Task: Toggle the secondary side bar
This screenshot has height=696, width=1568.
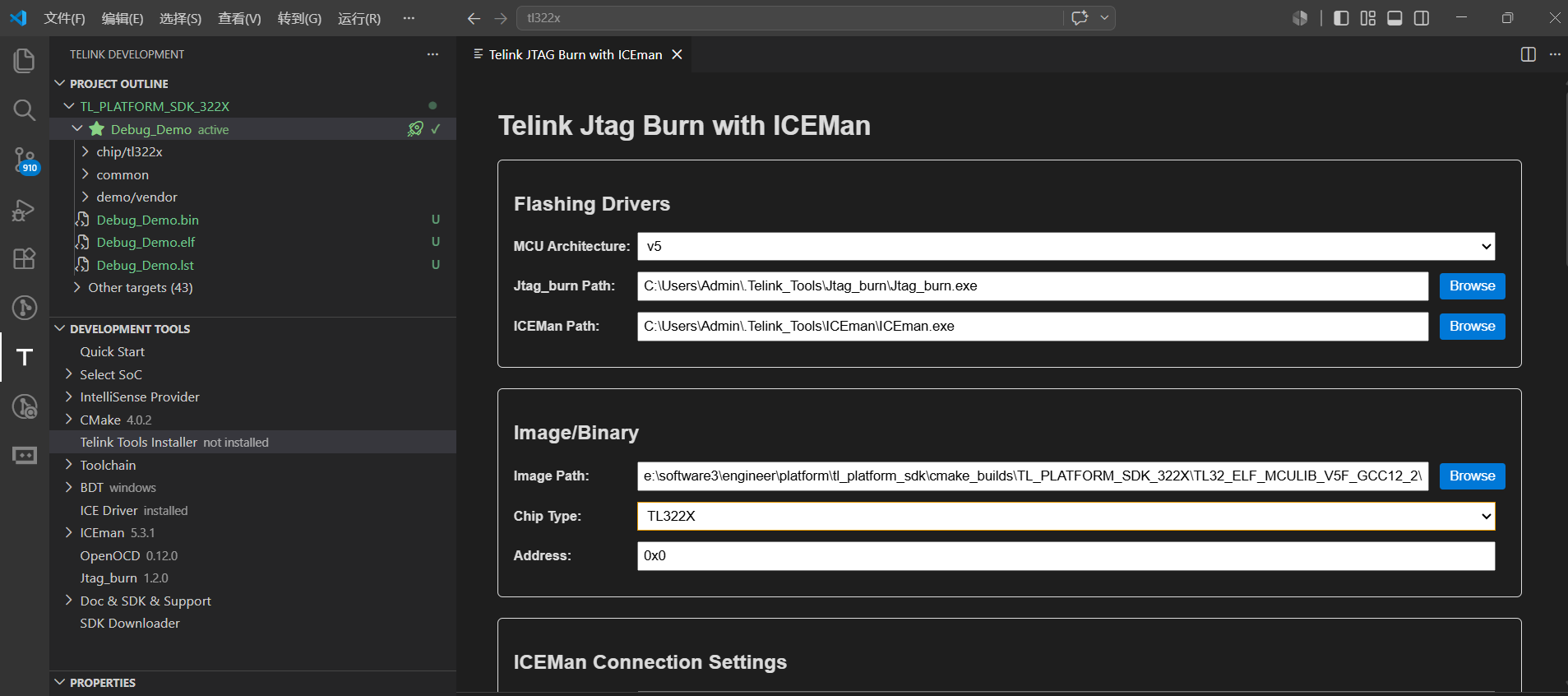Action: pyautogui.click(x=1422, y=18)
